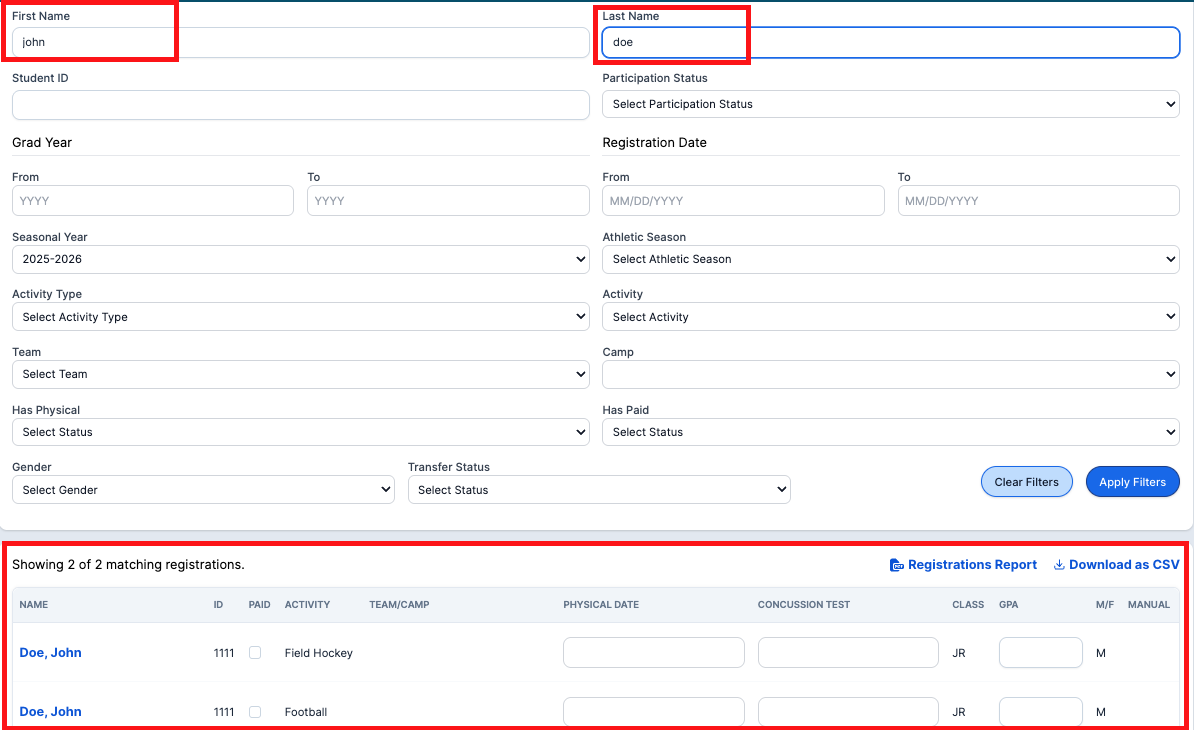
Task: Click the Football activity cell
Action: pos(305,712)
